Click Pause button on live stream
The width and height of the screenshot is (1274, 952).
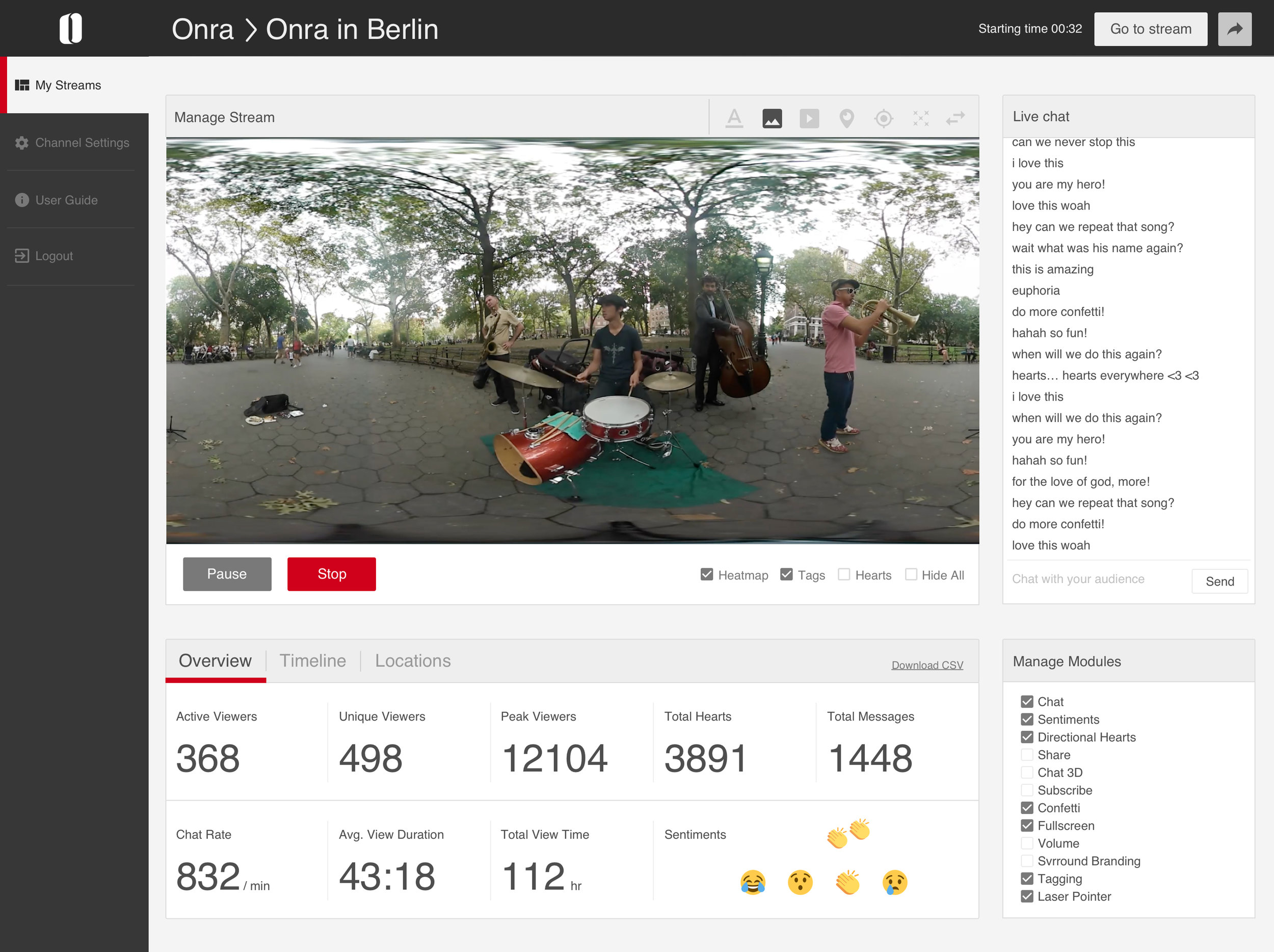(x=226, y=573)
